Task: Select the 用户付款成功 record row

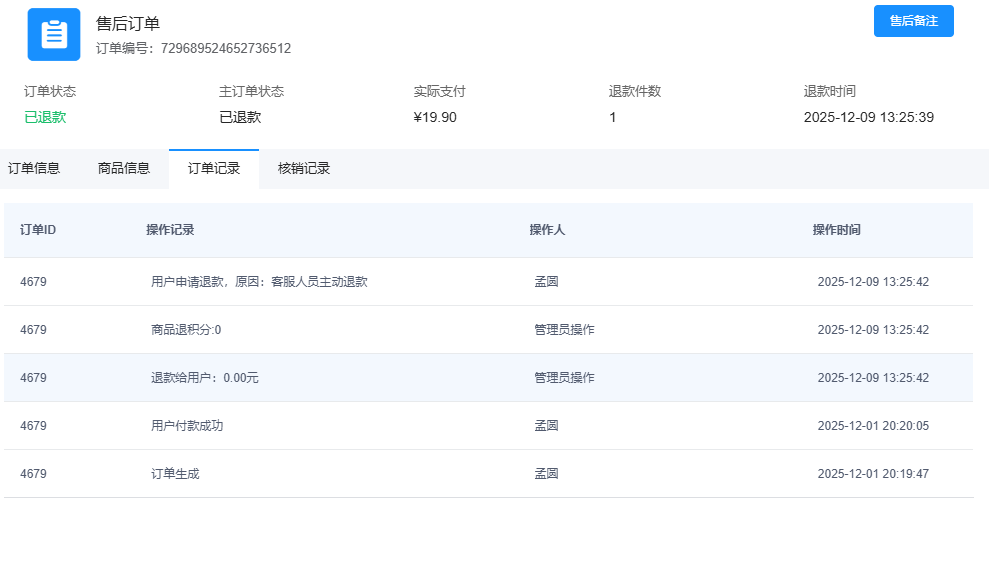Action: click(x=187, y=426)
